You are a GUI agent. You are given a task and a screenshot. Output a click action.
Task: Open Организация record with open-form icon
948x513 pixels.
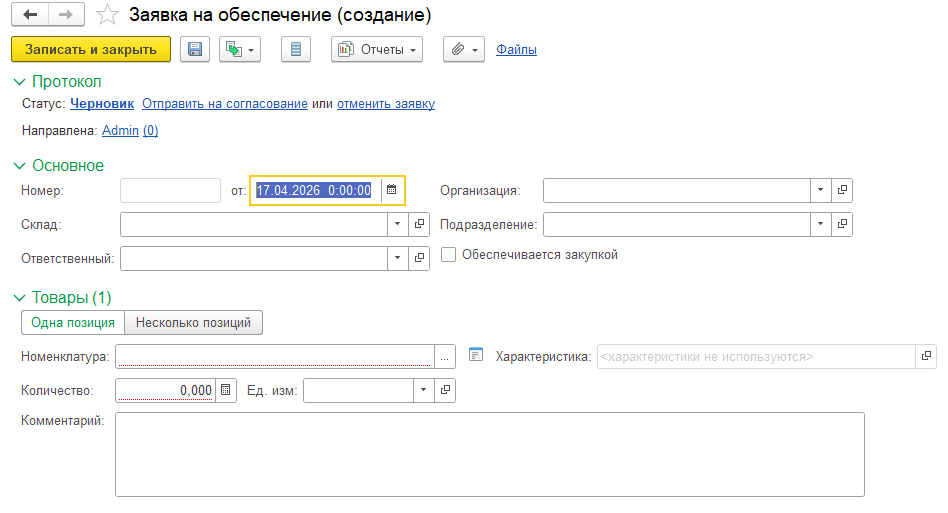[842, 190]
